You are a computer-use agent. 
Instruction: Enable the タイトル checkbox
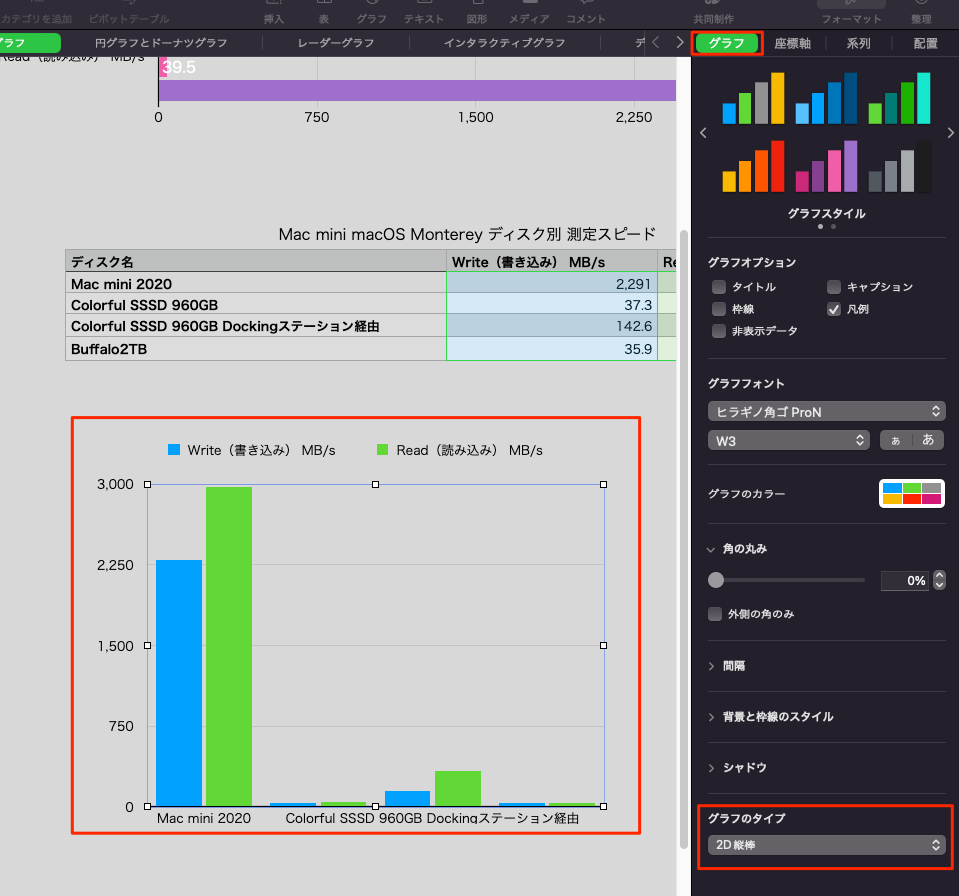coord(719,287)
